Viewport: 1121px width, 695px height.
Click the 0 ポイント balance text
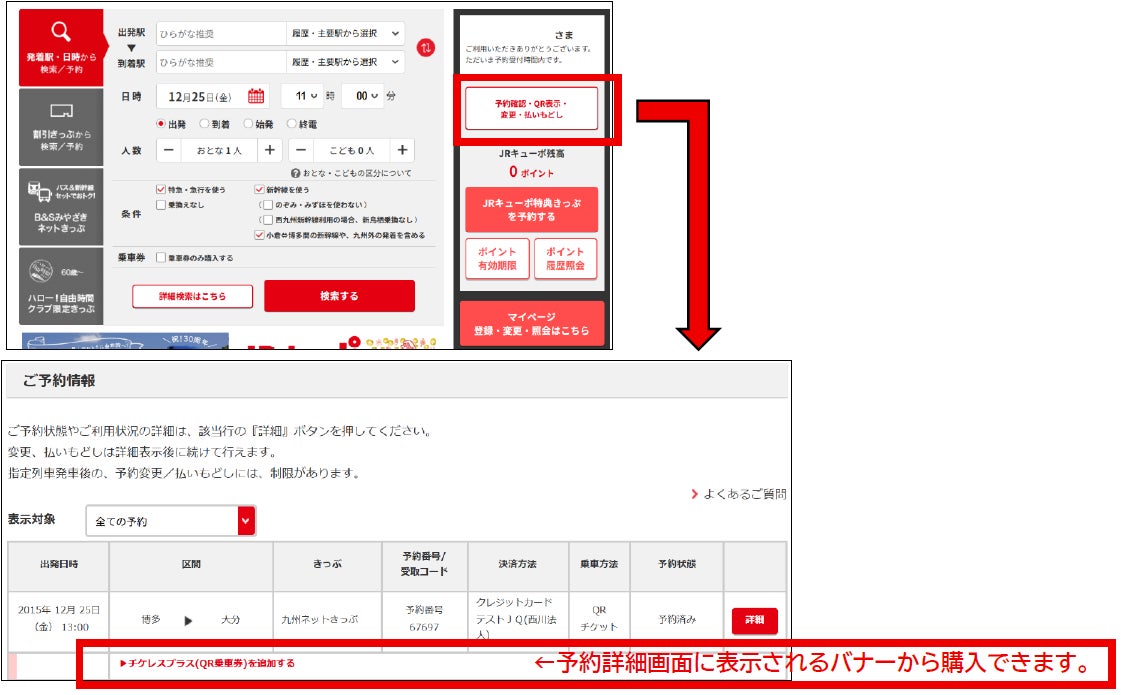pyautogui.click(x=531, y=172)
